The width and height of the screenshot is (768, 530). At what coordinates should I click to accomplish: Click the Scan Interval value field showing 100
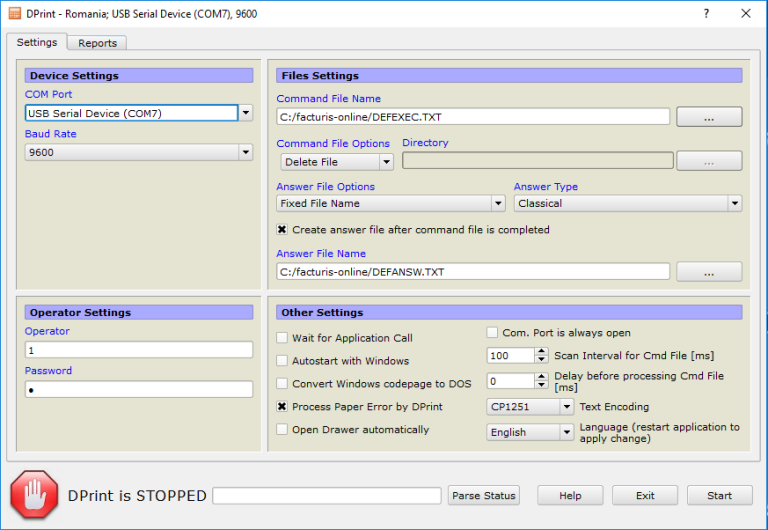coord(510,356)
